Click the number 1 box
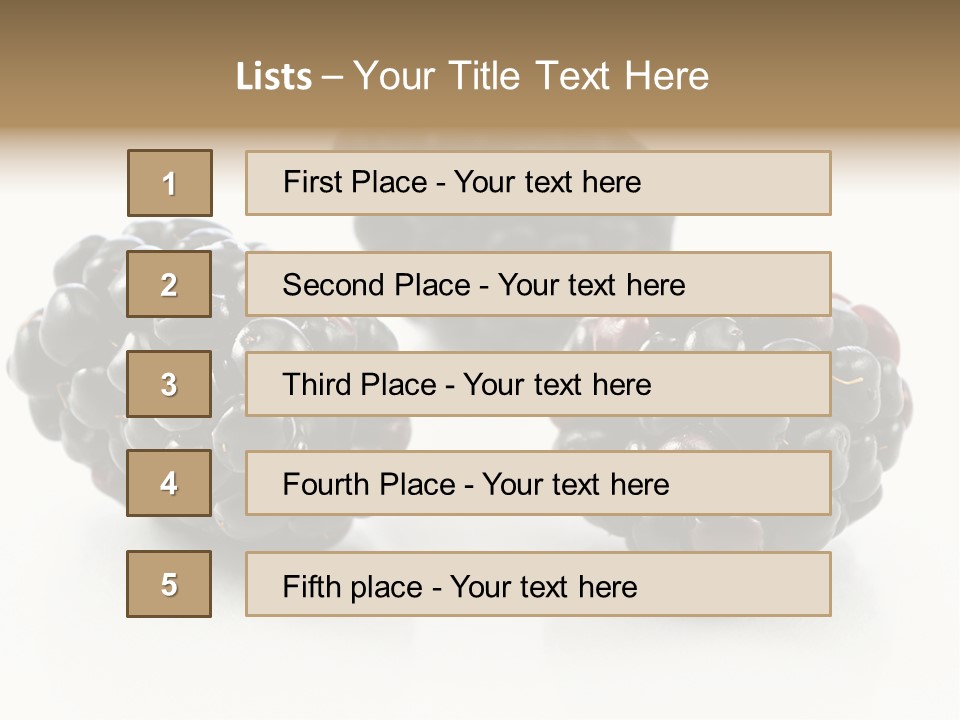This screenshot has height=720, width=960. click(170, 183)
